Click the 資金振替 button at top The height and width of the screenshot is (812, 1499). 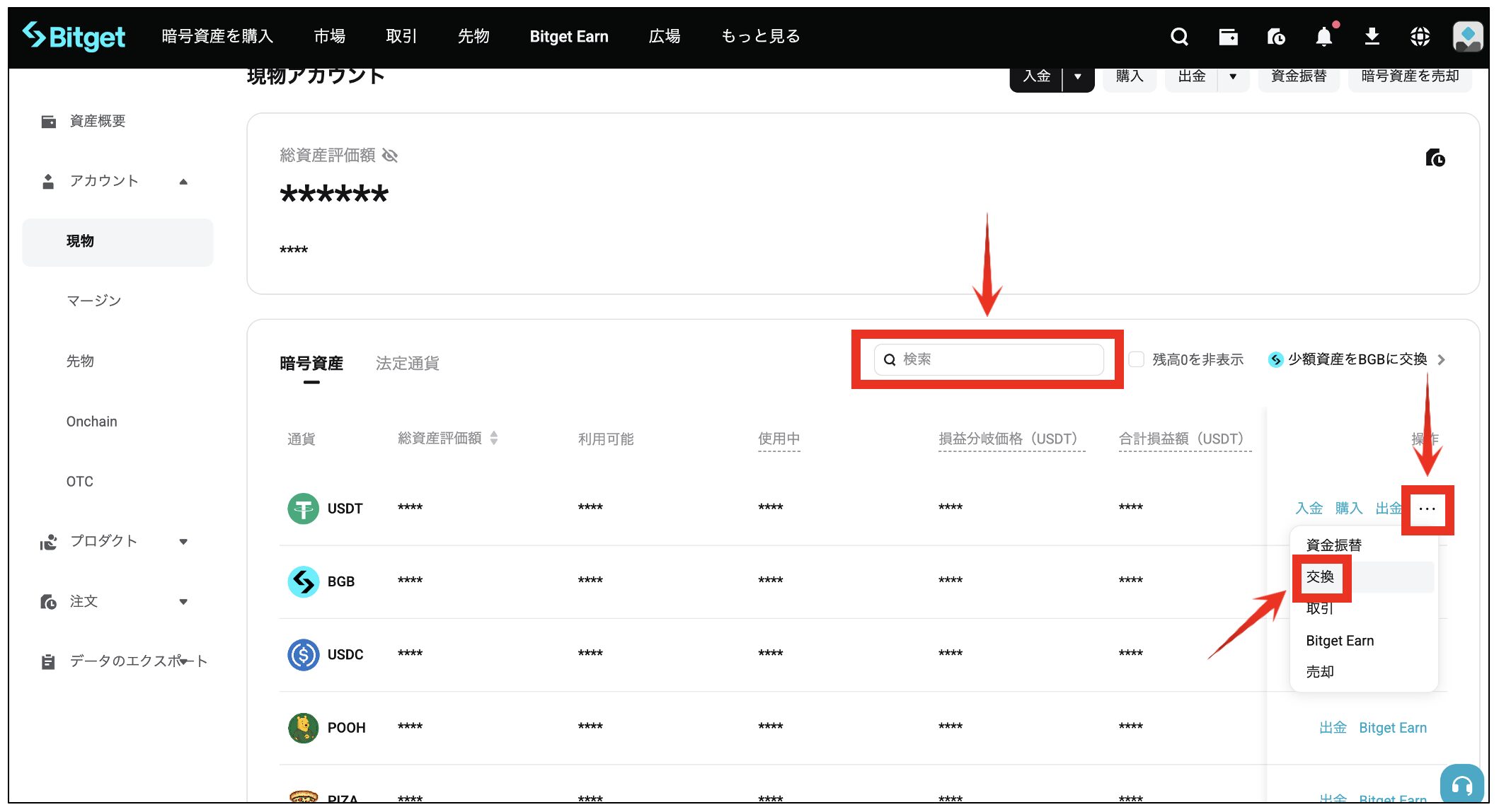pyautogui.click(x=1298, y=76)
